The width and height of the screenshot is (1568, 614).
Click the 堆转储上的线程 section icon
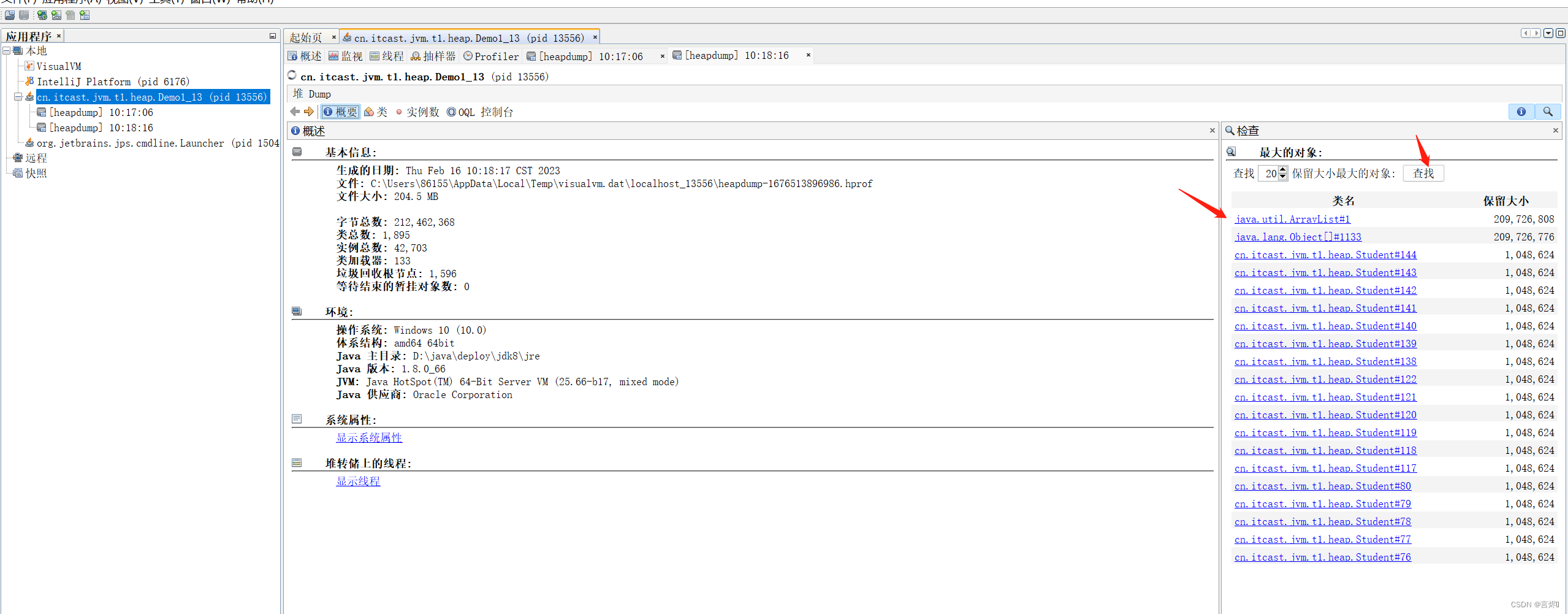(x=297, y=462)
